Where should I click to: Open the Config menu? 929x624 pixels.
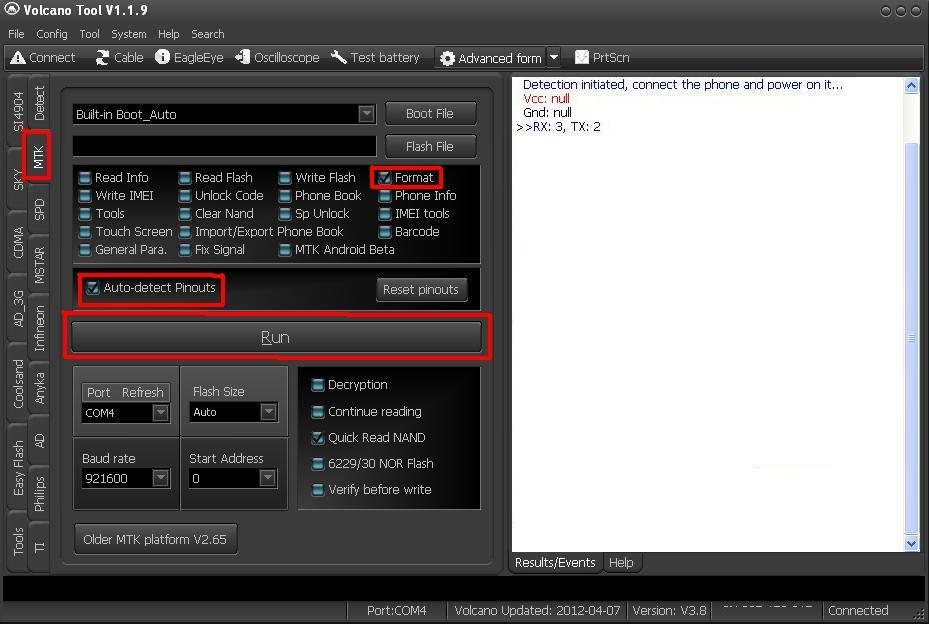[52, 34]
